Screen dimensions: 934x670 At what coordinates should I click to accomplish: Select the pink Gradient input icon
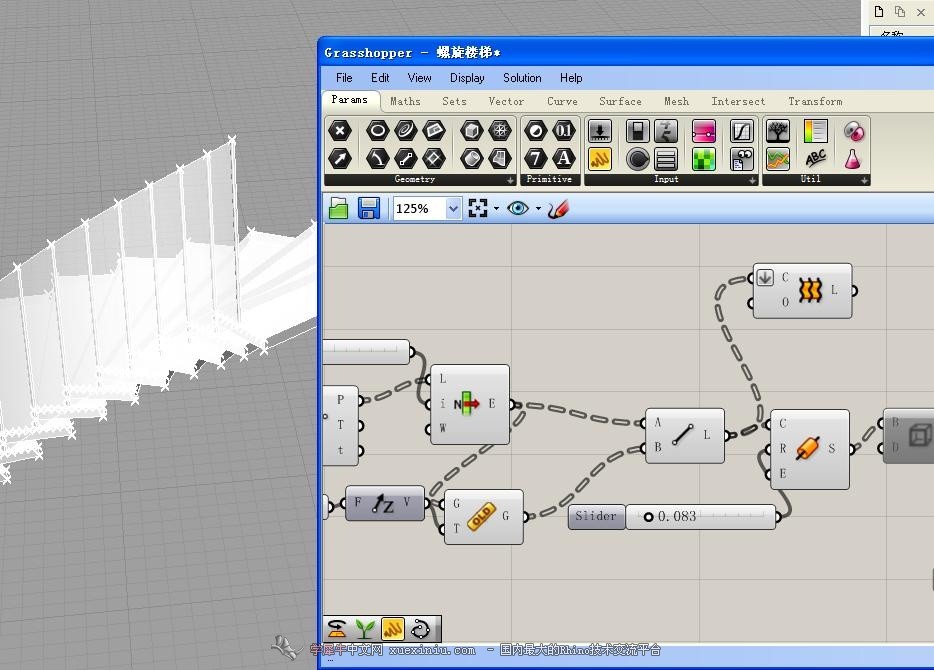click(703, 131)
